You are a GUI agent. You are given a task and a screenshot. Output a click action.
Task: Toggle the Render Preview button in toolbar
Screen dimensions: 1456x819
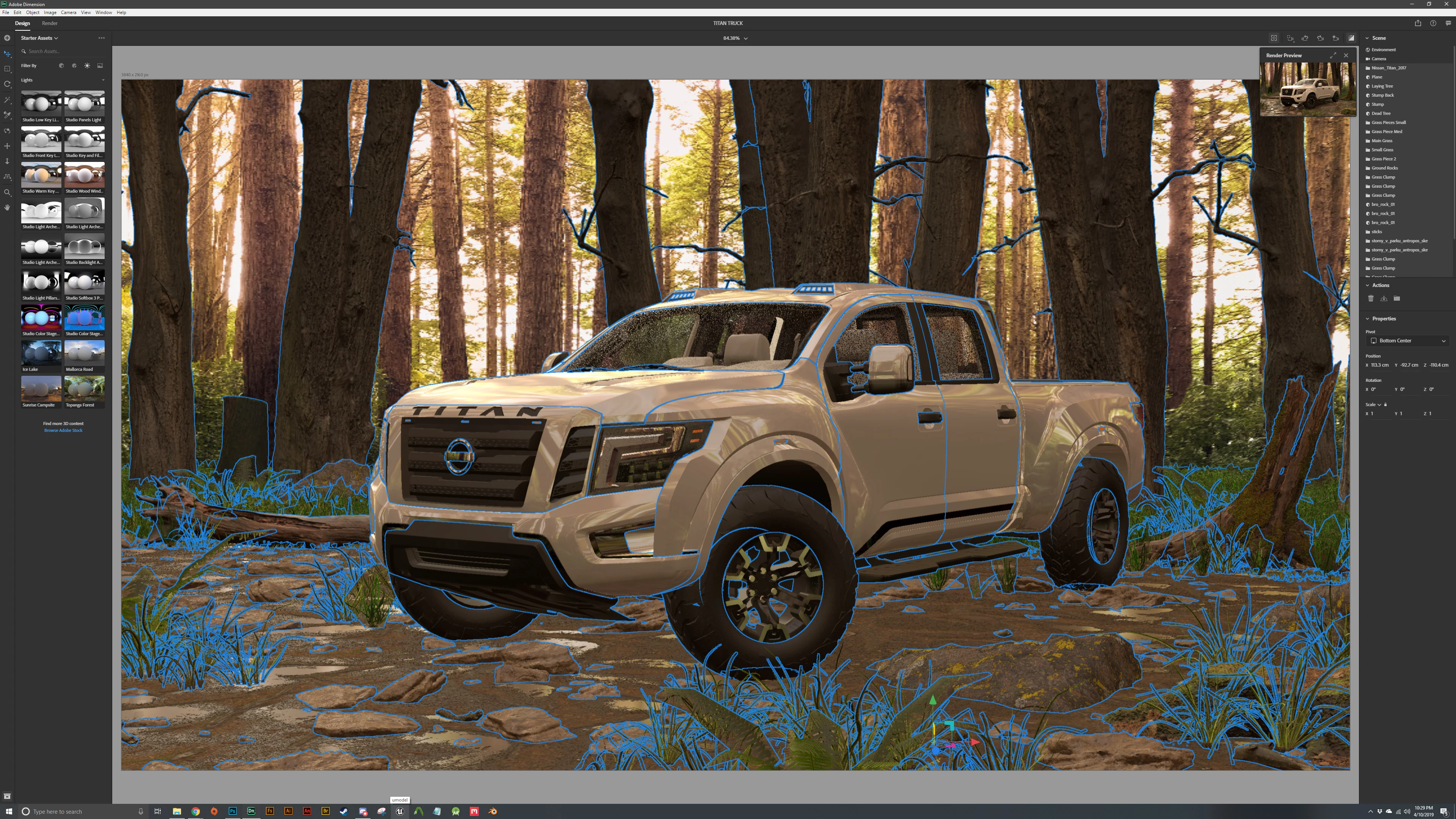[1351, 38]
